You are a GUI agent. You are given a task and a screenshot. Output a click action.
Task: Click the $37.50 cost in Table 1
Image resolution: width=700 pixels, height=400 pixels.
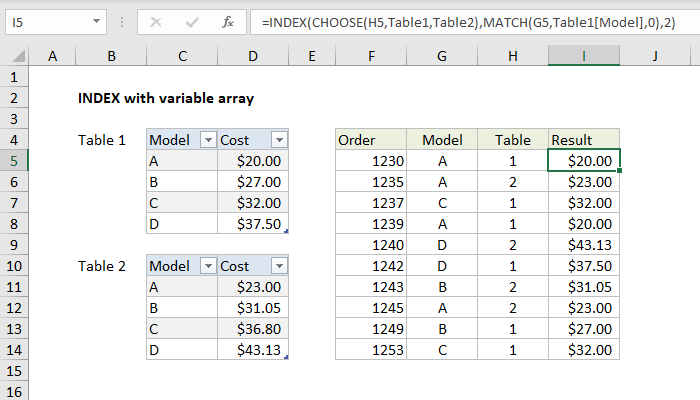(x=253, y=224)
